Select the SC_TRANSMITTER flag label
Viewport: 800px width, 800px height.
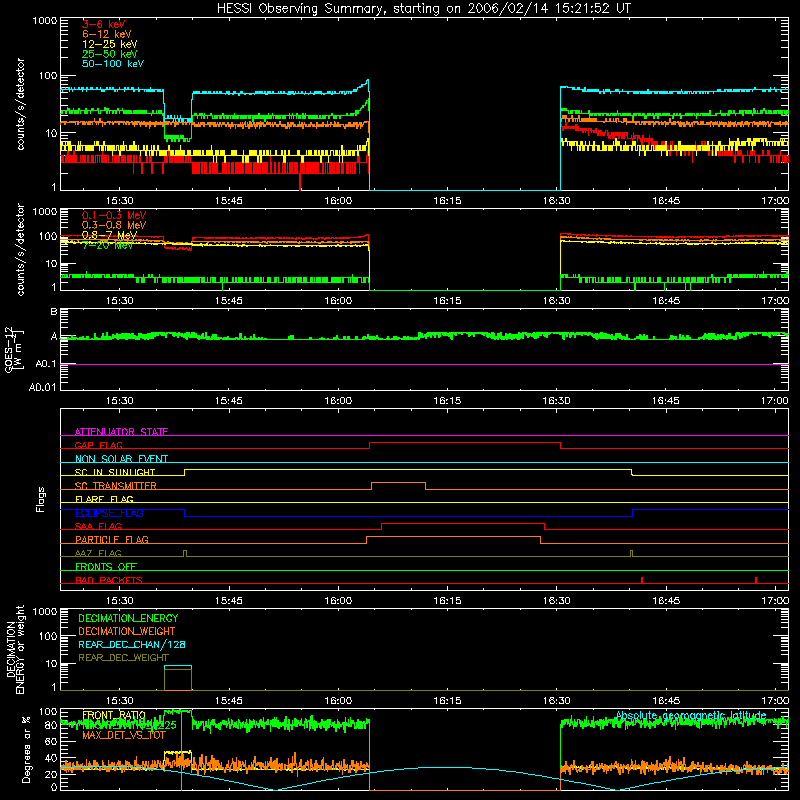(116, 486)
